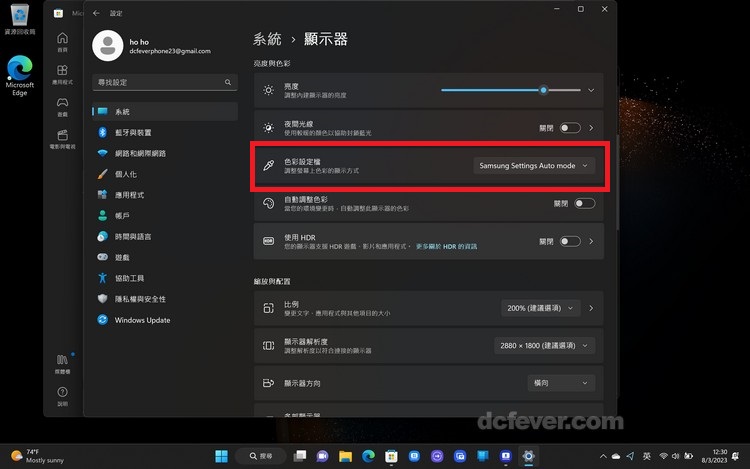Select 系統 in Settings navigation
The width and height of the screenshot is (750, 469).
coord(165,111)
